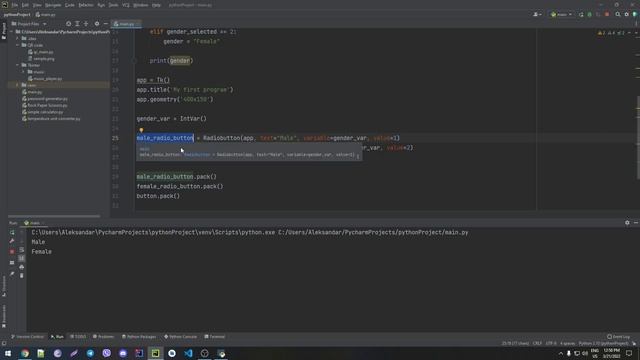
Task: Open the main run configuration dropdown
Action: point(561,14)
